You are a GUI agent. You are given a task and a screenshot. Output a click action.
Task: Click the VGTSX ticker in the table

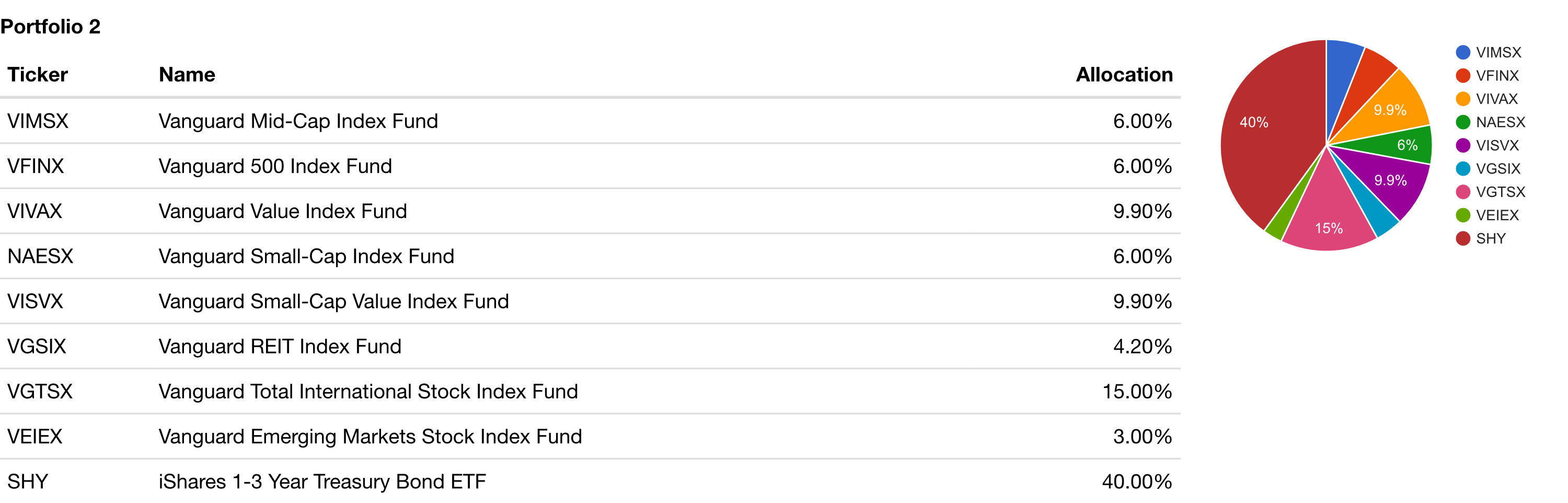[x=40, y=392]
